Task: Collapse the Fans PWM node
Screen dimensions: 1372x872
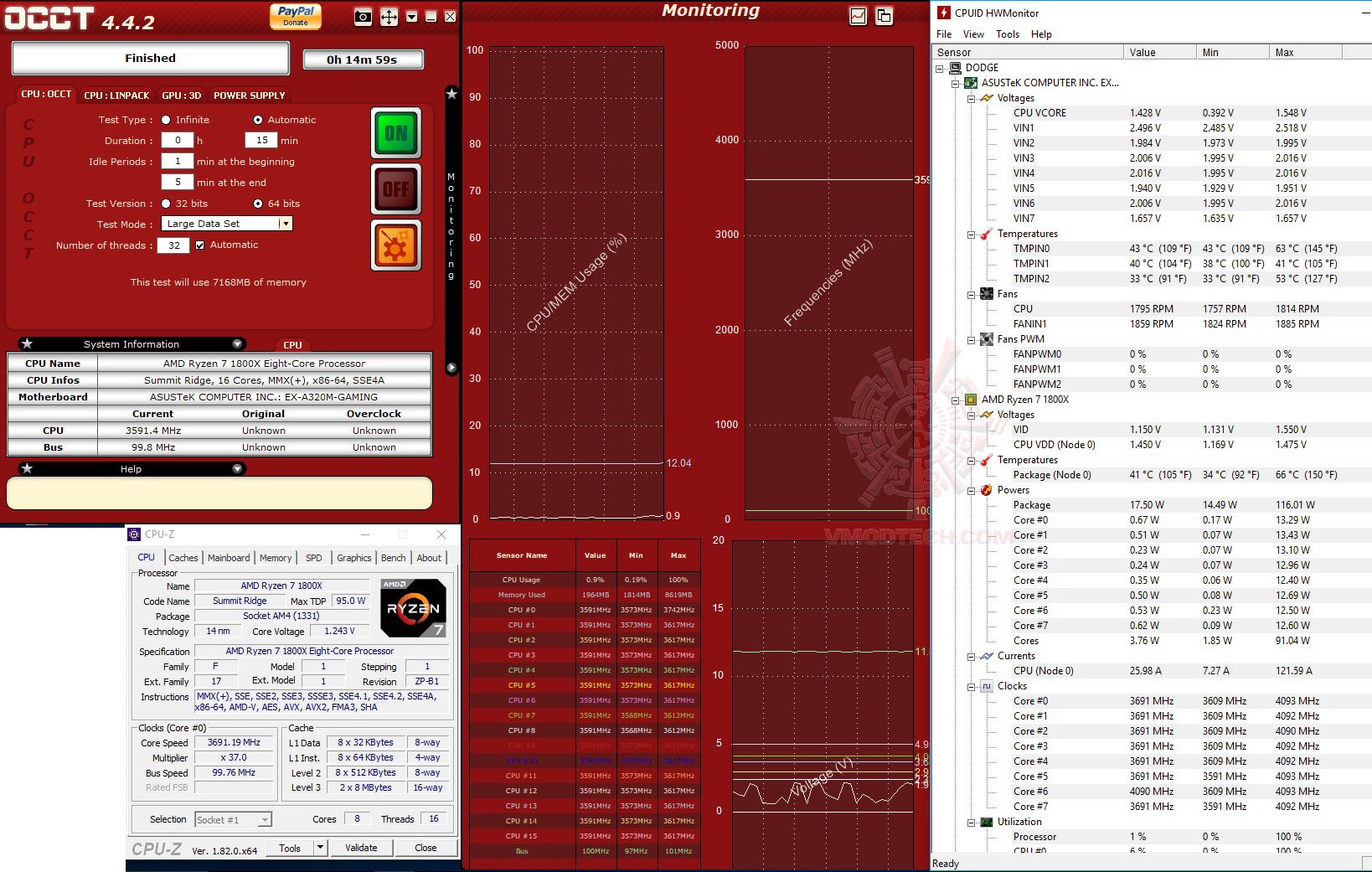Action: (x=971, y=340)
